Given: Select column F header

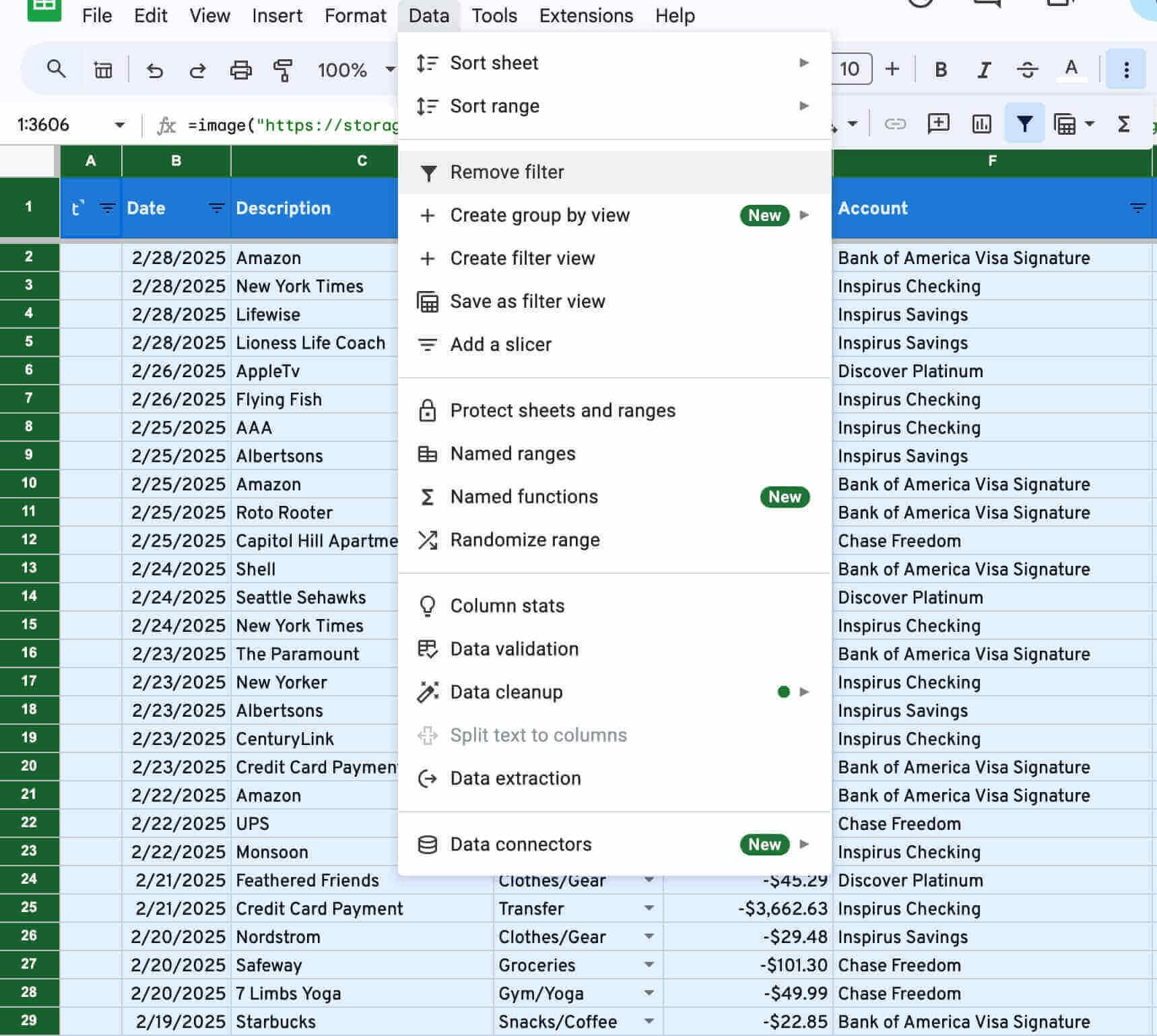Looking at the screenshot, I should (x=992, y=161).
